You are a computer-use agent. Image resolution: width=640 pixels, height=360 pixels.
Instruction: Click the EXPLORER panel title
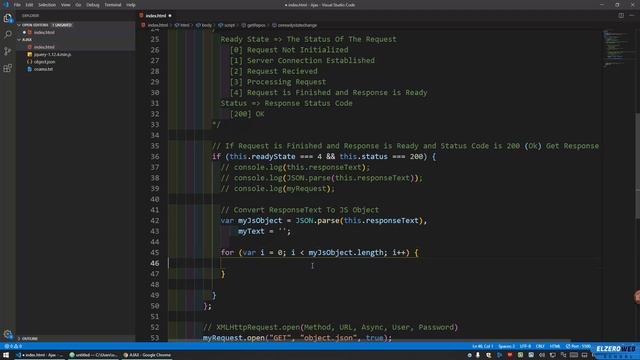tap(30, 16)
